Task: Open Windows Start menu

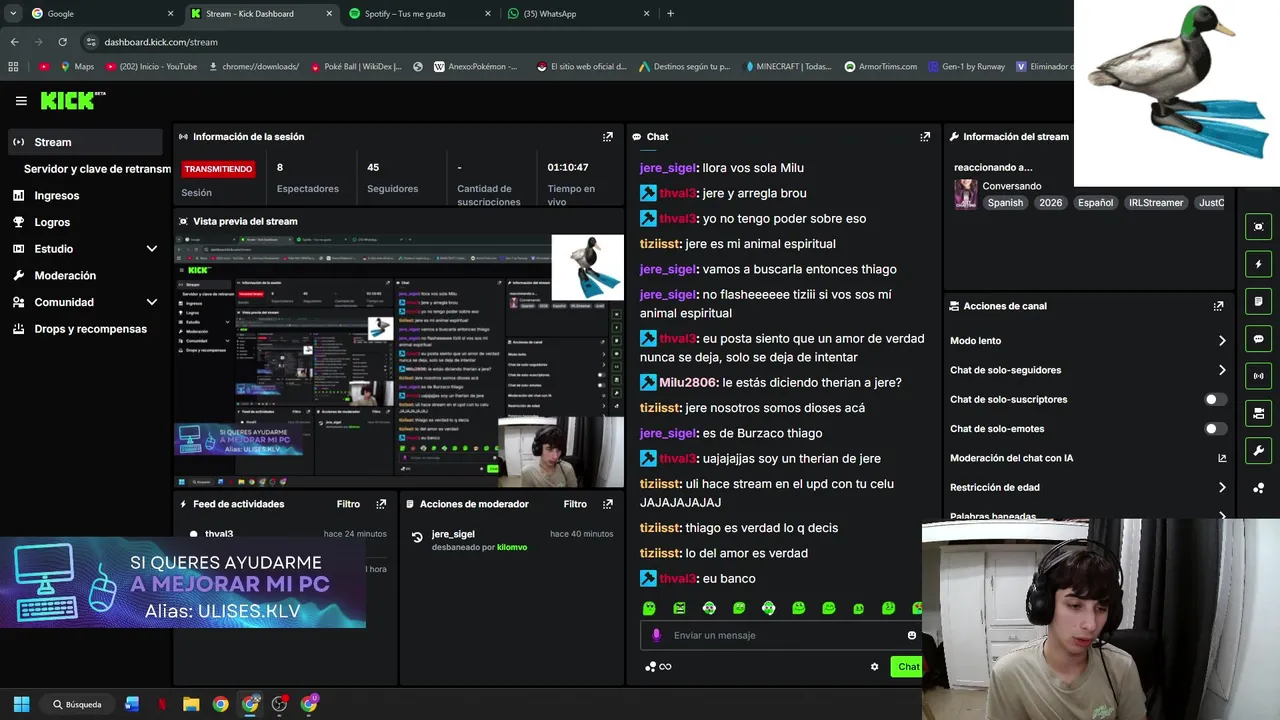Action: coord(21,704)
